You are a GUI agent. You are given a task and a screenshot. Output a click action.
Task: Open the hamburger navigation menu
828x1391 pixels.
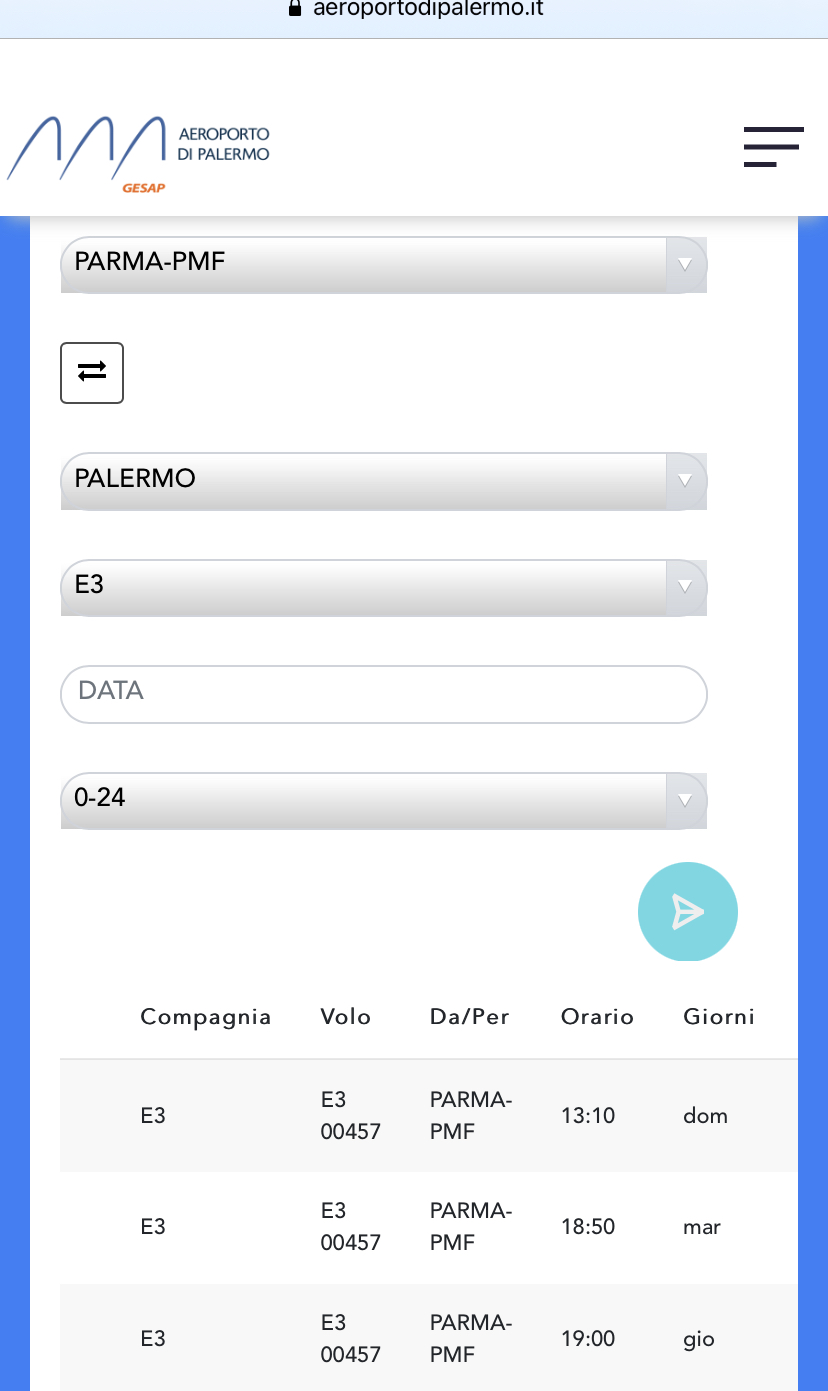773,147
